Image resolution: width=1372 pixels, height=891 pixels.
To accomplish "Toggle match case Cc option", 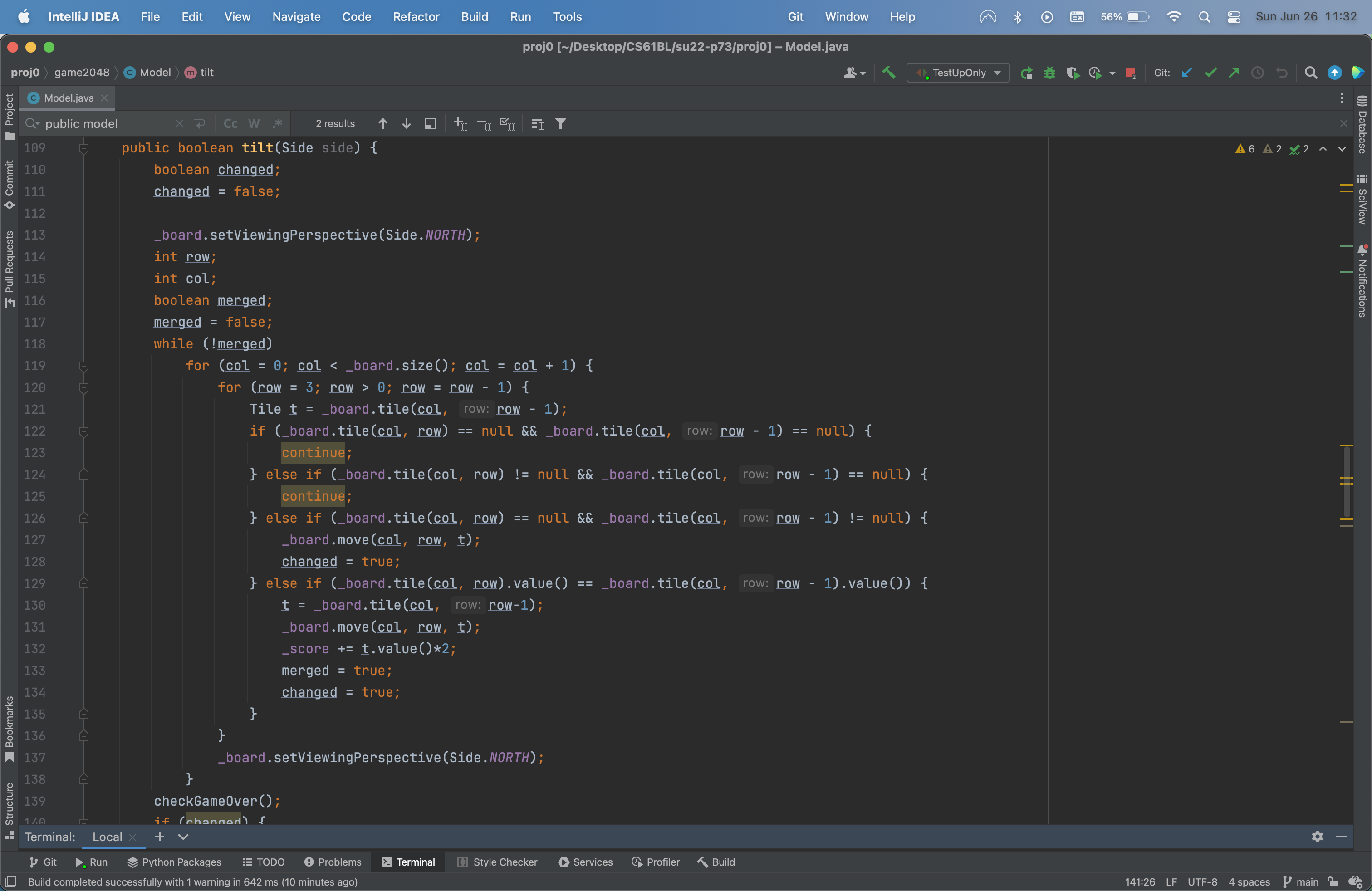I will tap(230, 123).
